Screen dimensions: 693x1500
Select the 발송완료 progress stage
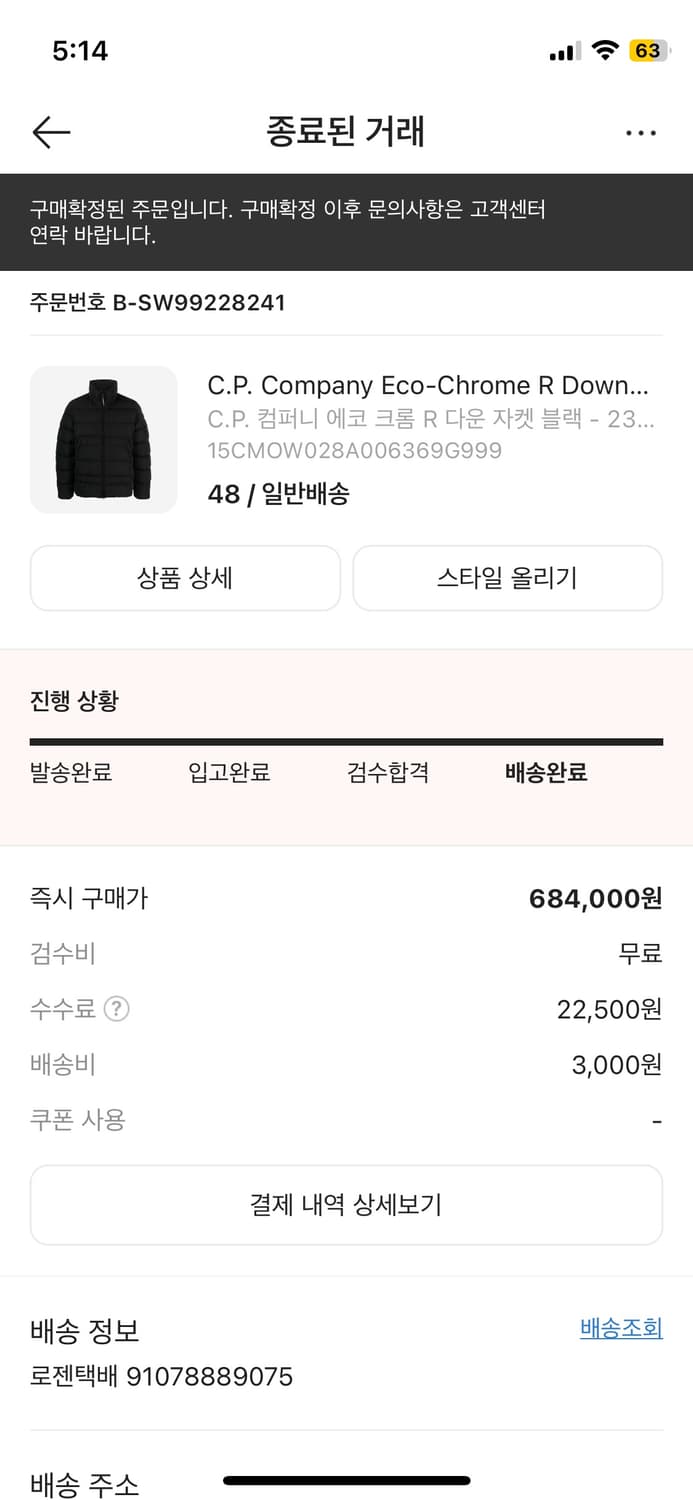pos(69,772)
